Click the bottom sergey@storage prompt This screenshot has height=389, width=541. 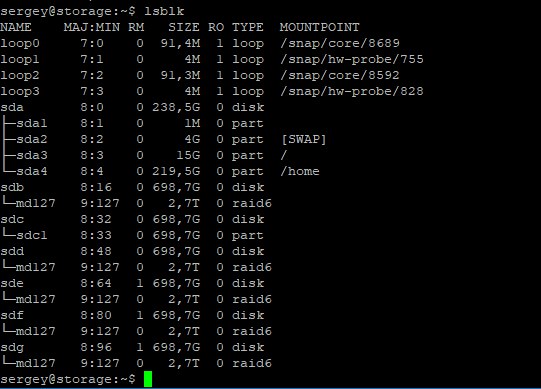68,379
